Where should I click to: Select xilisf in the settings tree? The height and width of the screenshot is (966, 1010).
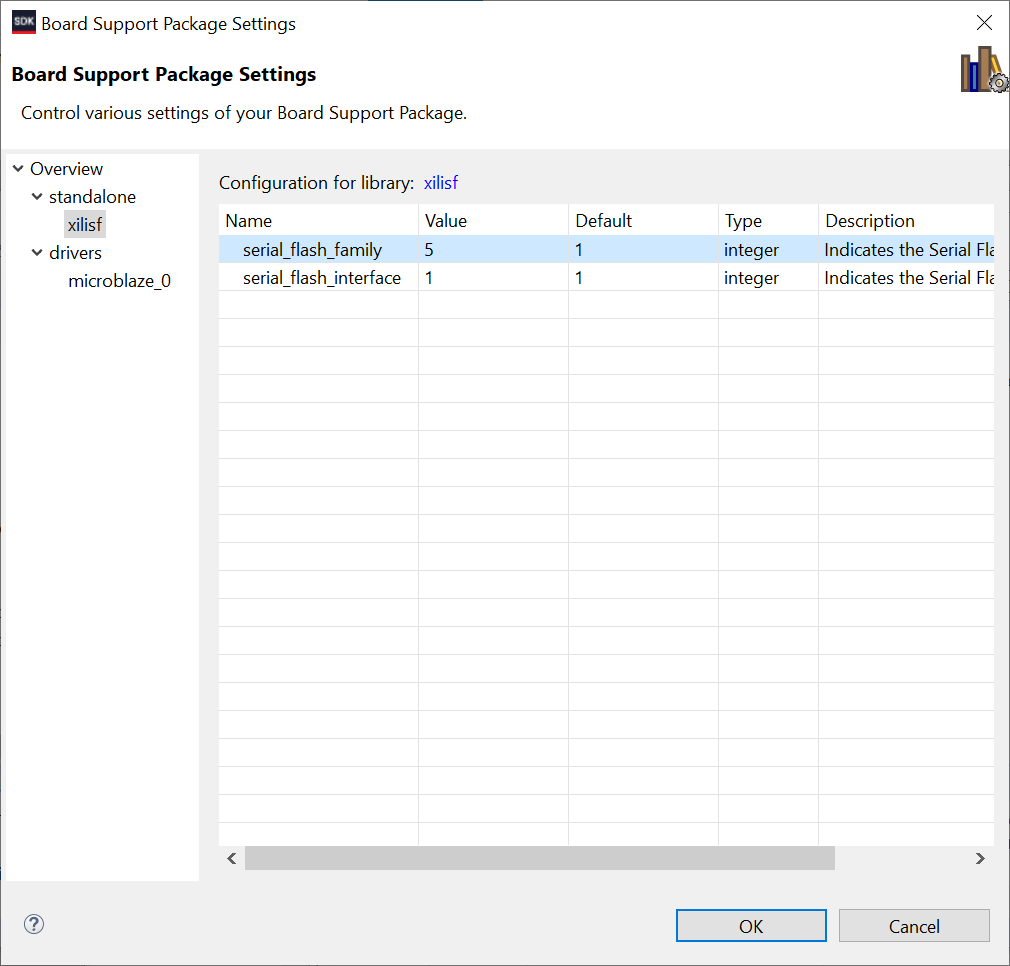[x=85, y=225]
